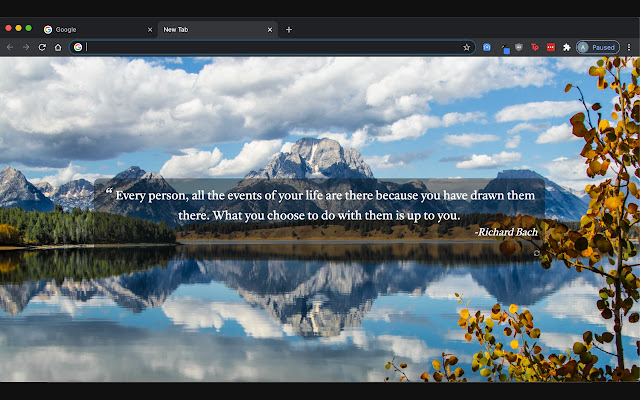Click the author name Richard Bach

506,232
